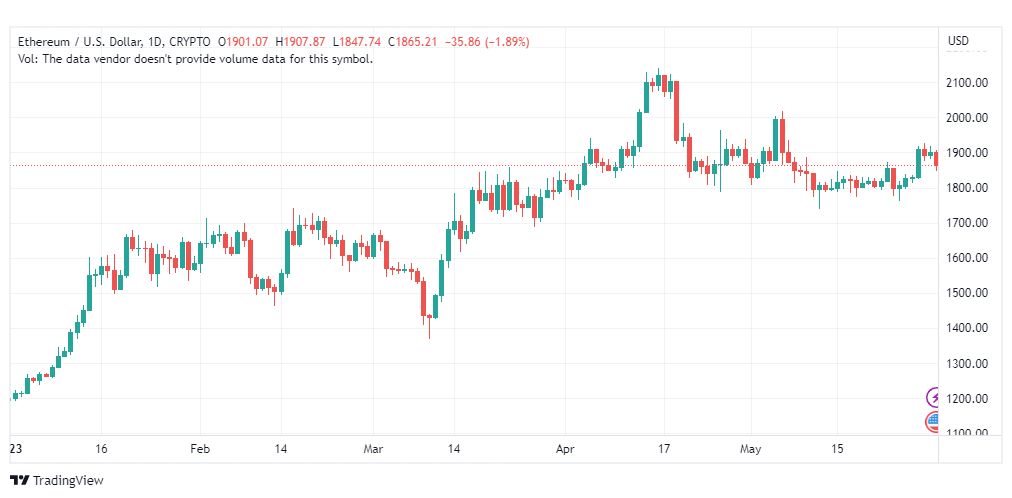This screenshot has height=498, width=1012.
Task: Click the purple lightning event icon
Action: (933, 397)
